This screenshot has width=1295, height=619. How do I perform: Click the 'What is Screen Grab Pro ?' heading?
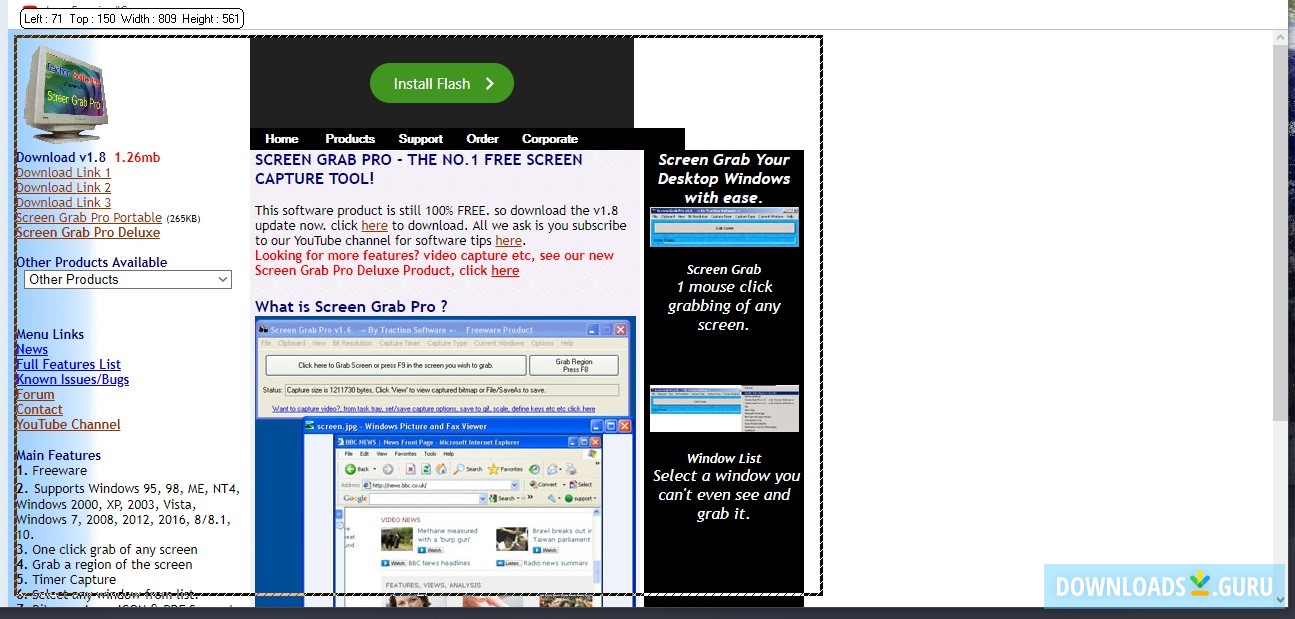pos(351,306)
